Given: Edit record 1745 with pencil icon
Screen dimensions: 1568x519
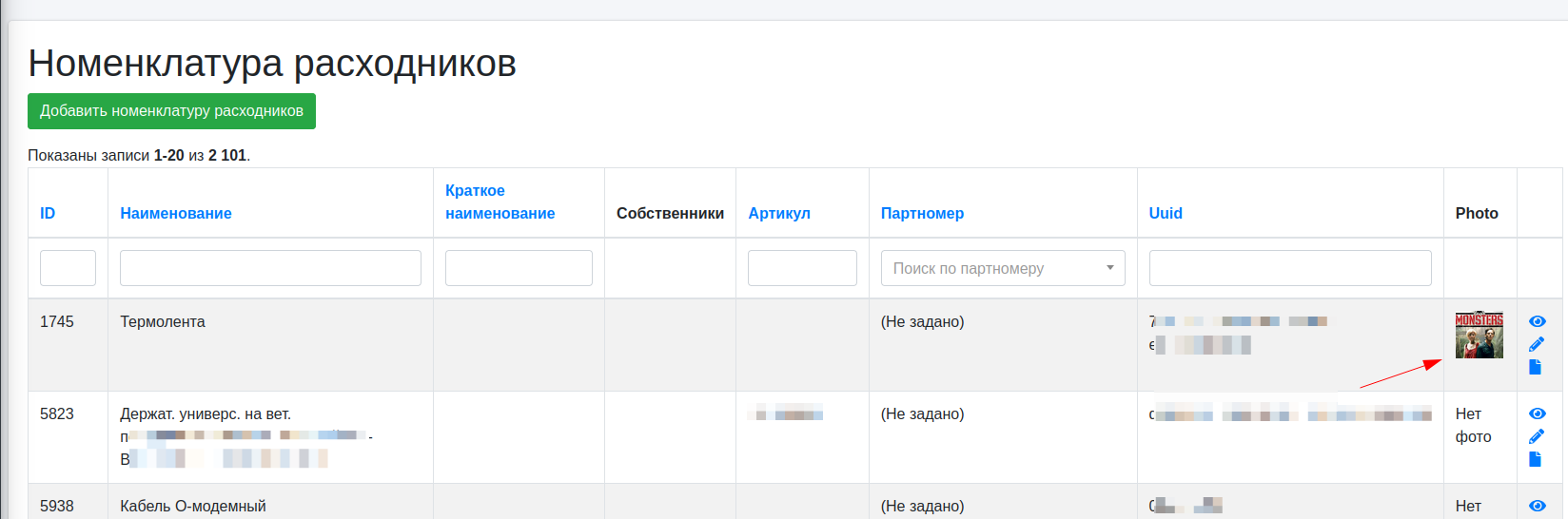Looking at the screenshot, I should point(1536,344).
